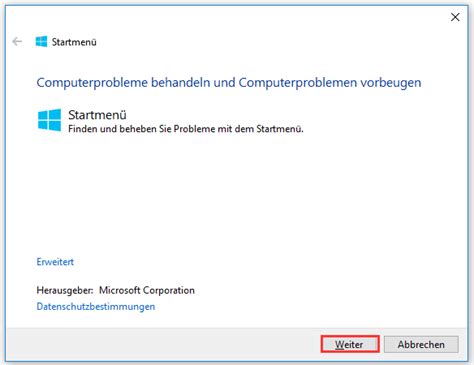
Task: Click the small Windows logo beside the title
Action: coord(41,42)
